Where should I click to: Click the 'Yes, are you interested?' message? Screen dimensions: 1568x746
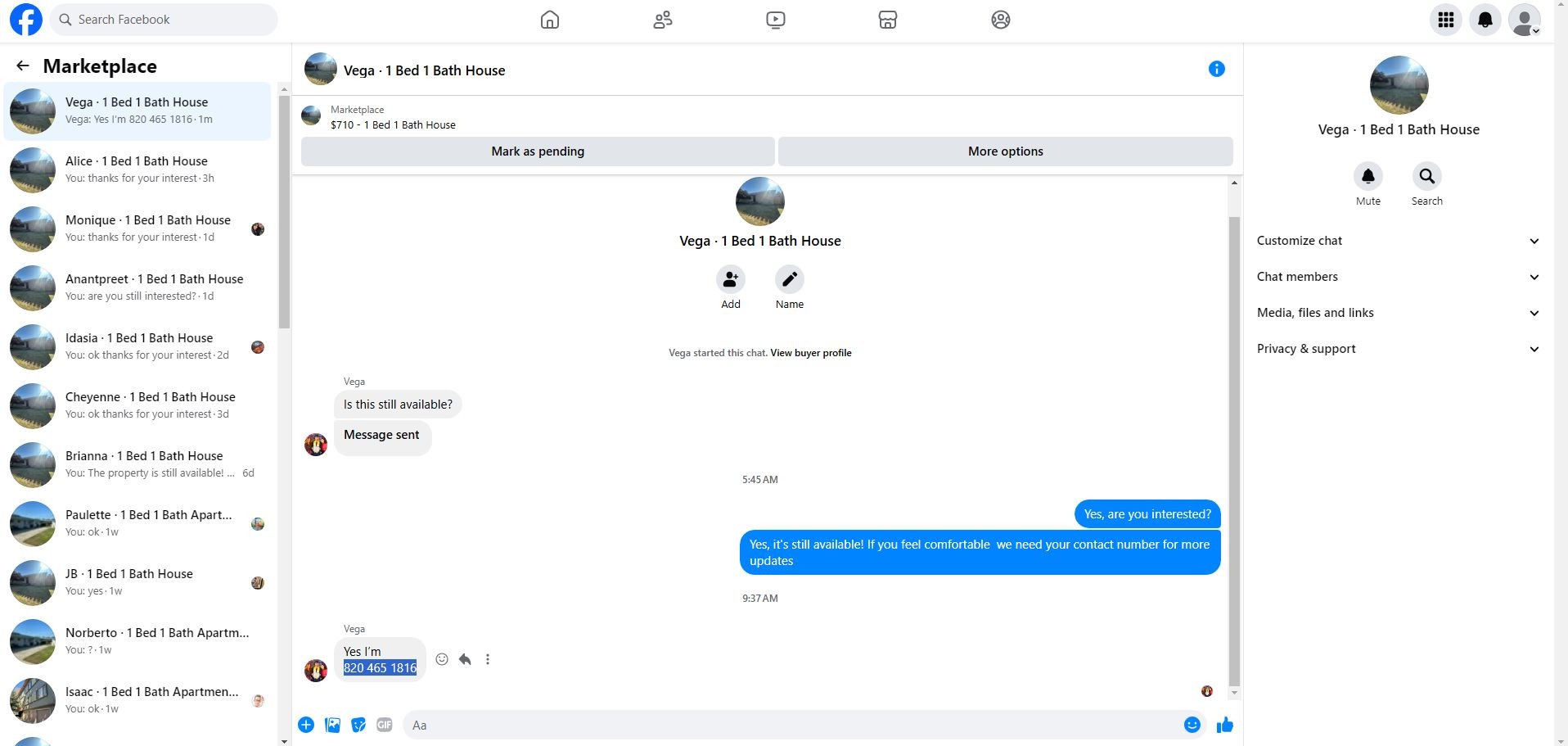(x=1147, y=514)
